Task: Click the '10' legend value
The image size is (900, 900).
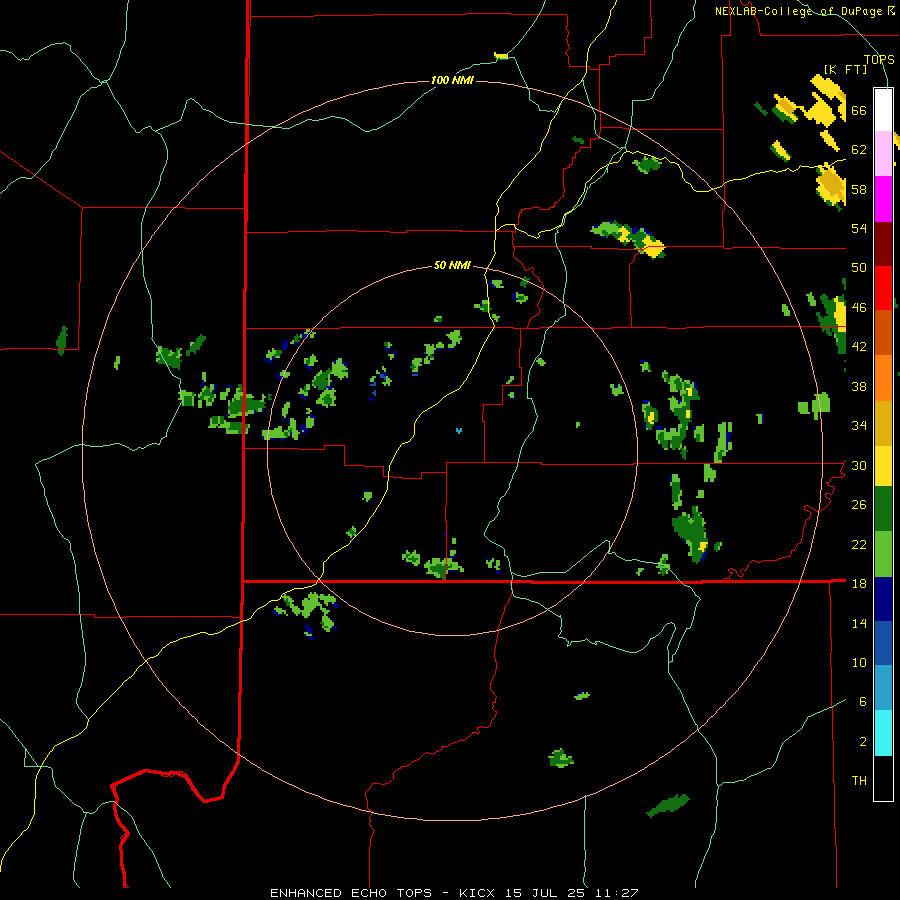Action: click(859, 662)
